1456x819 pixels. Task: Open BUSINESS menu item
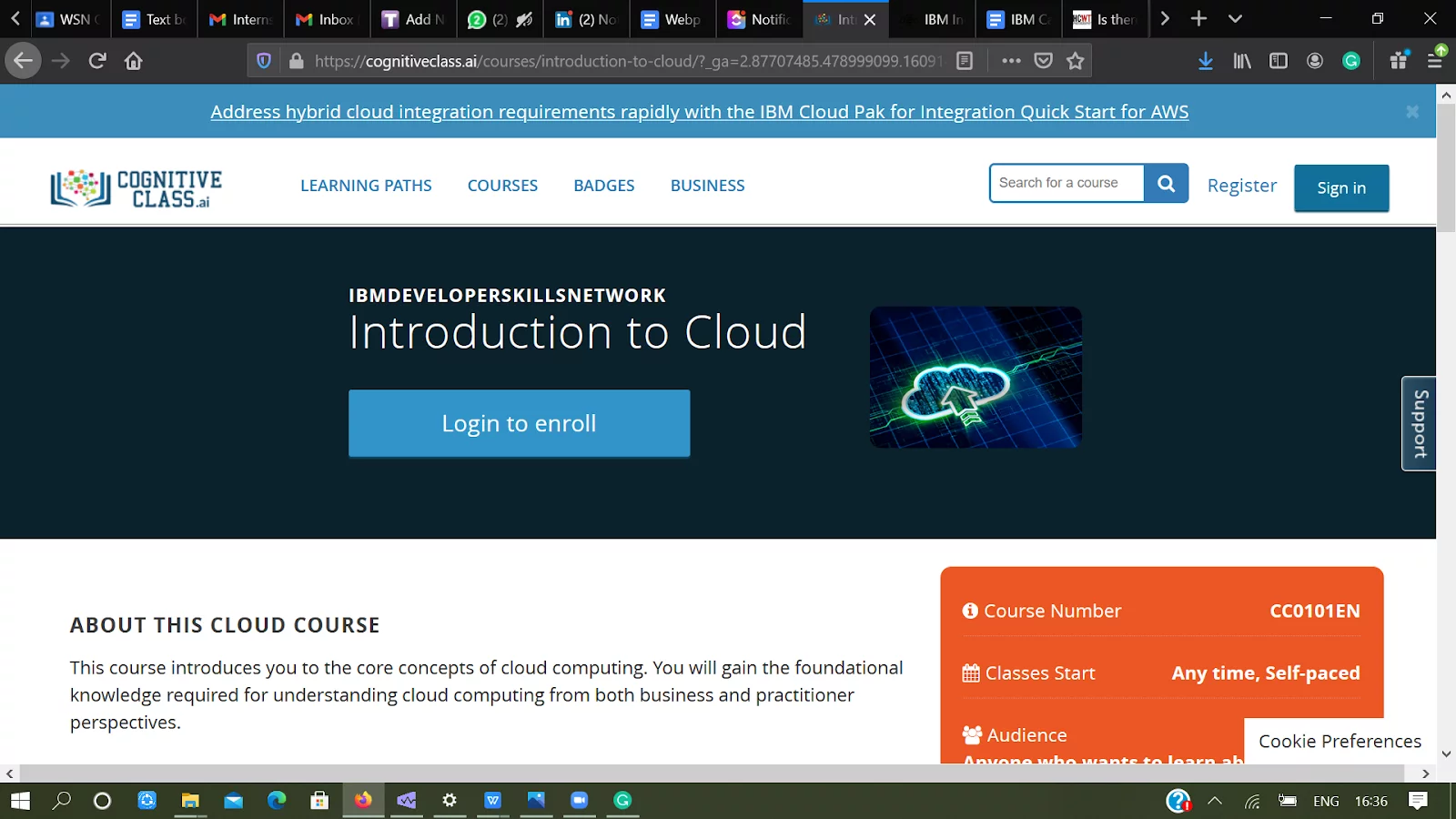707,186
